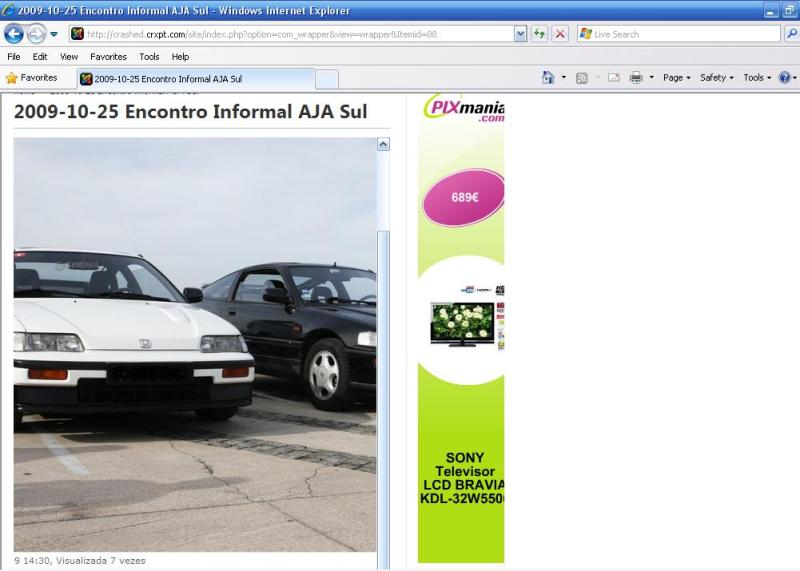Screen dimensions: 800x571
Task: Click the pink 689€ price badge
Action: click(x=464, y=197)
